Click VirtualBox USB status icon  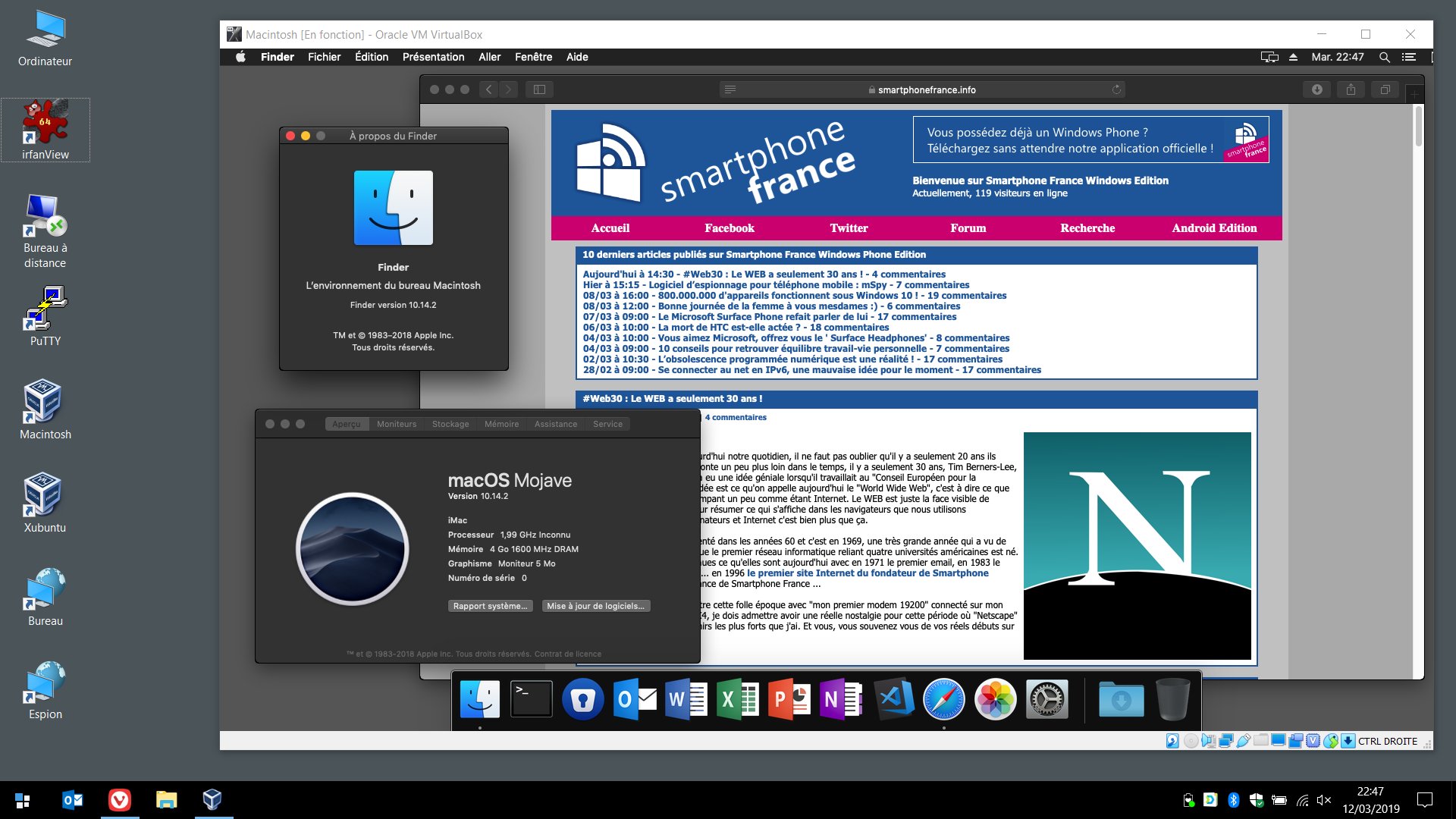pos(1244,741)
